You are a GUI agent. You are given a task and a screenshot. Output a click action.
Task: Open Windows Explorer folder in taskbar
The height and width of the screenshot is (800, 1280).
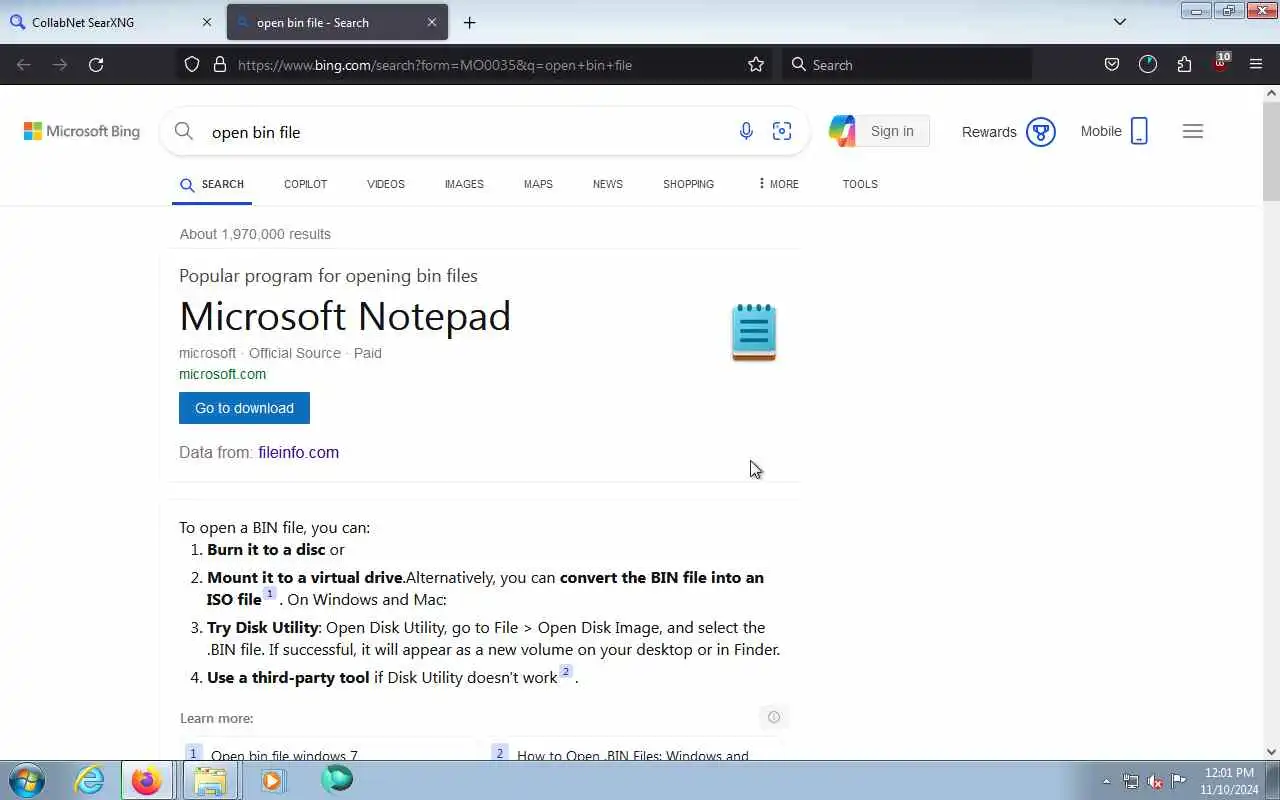[210, 780]
